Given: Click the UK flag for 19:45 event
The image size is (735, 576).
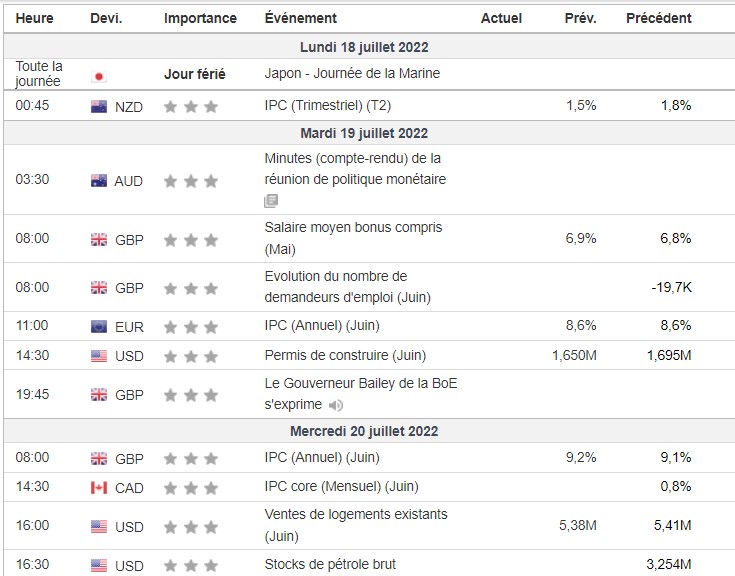Looking at the screenshot, I should click(x=98, y=395).
